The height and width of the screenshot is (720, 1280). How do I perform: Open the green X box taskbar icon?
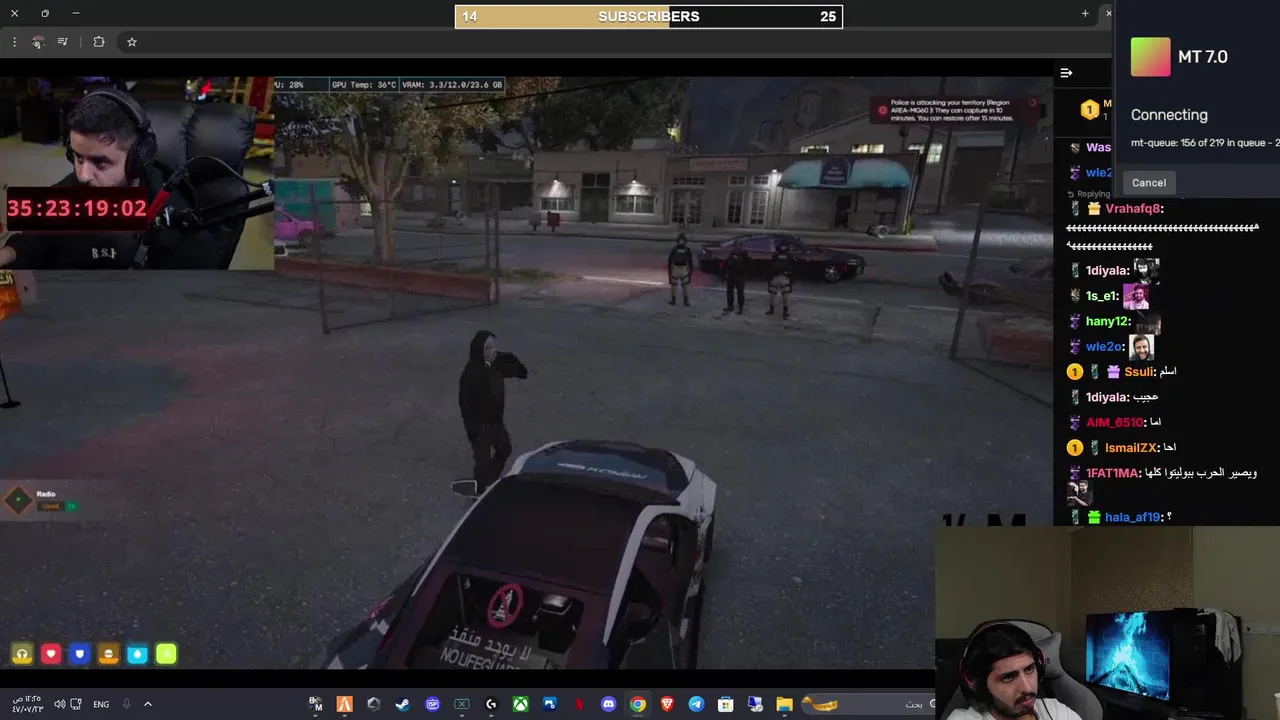tap(461, 704)
